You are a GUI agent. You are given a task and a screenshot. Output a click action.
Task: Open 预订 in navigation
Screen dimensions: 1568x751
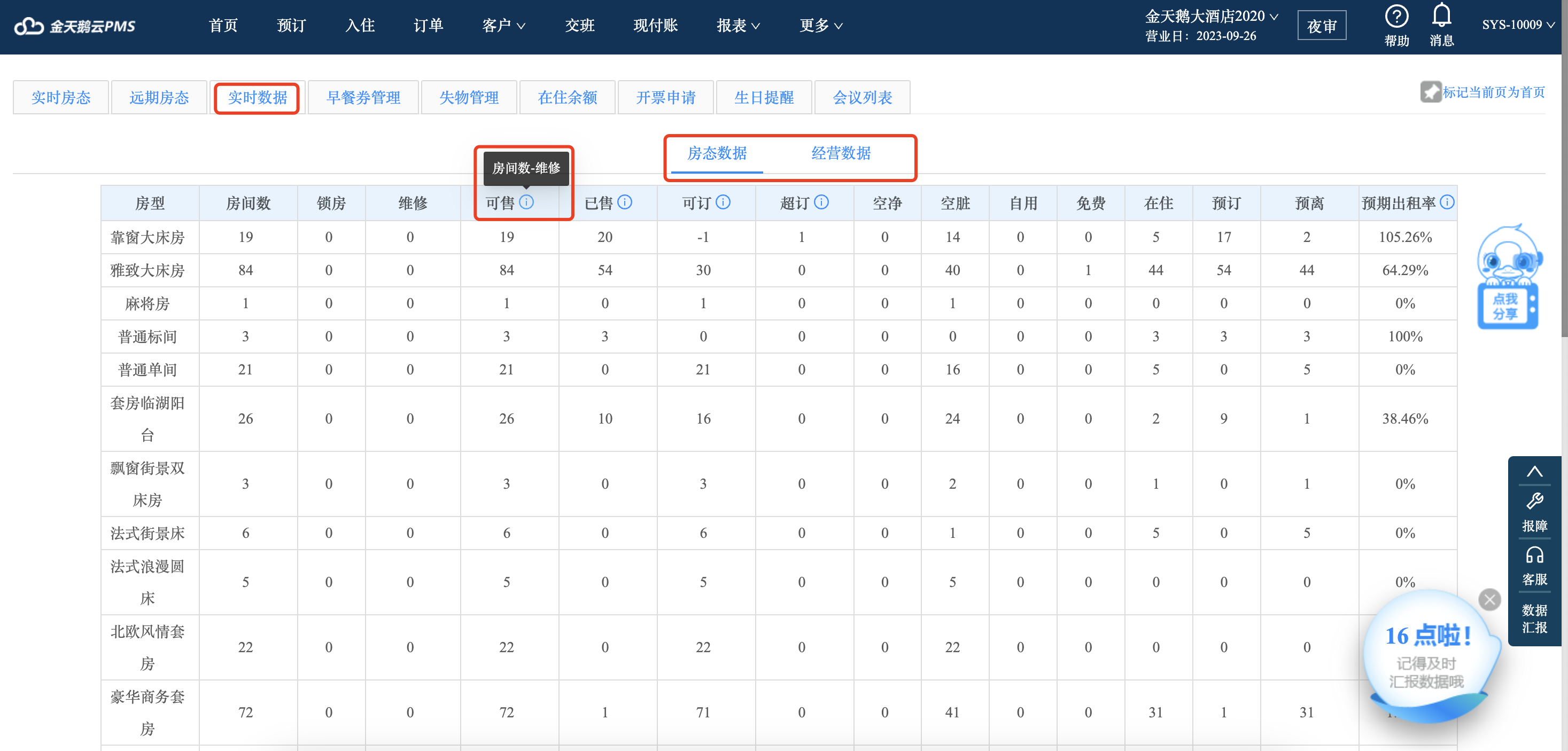[291, 26]
